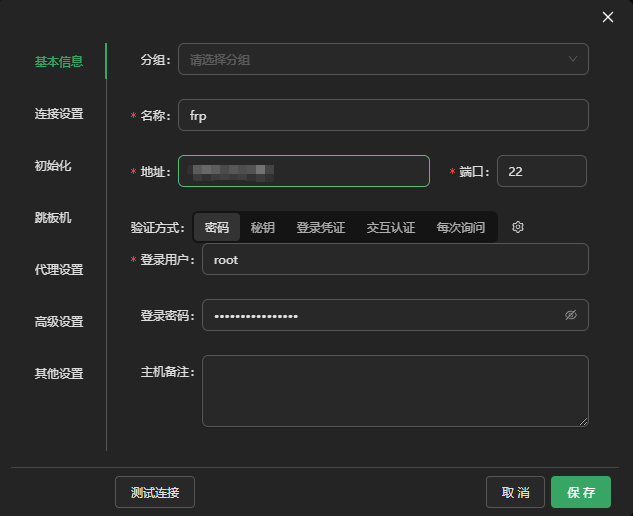Go to the 初始化 tab
The width and height of the screenshot is (633, 516).
click(53, 165)
